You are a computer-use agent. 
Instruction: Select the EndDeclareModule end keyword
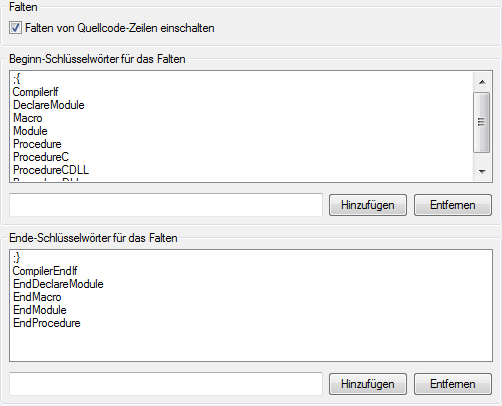(x=58, y=284)
